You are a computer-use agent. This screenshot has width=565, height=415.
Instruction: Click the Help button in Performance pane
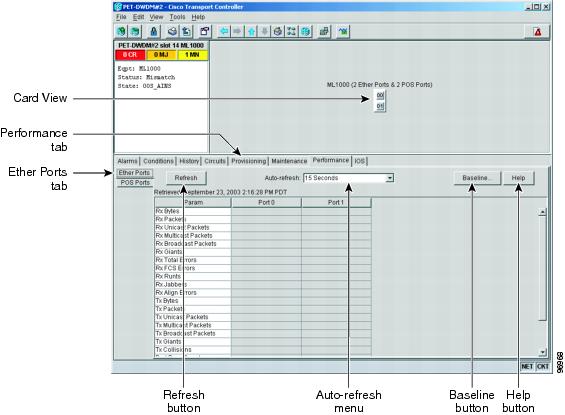pyautogui.click(x=518, y=178)
